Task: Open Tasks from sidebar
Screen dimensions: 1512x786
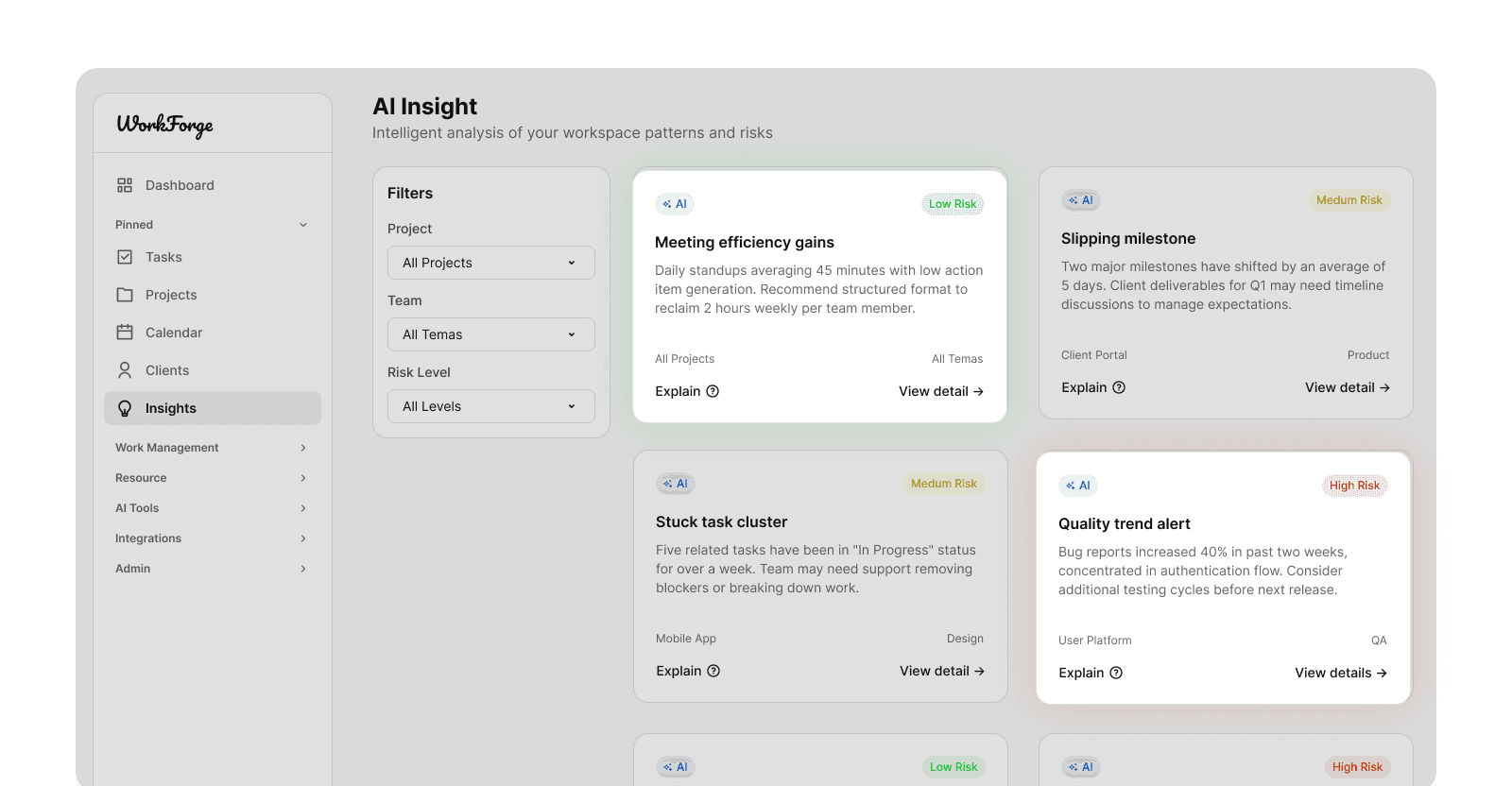Action: point(213,257)
